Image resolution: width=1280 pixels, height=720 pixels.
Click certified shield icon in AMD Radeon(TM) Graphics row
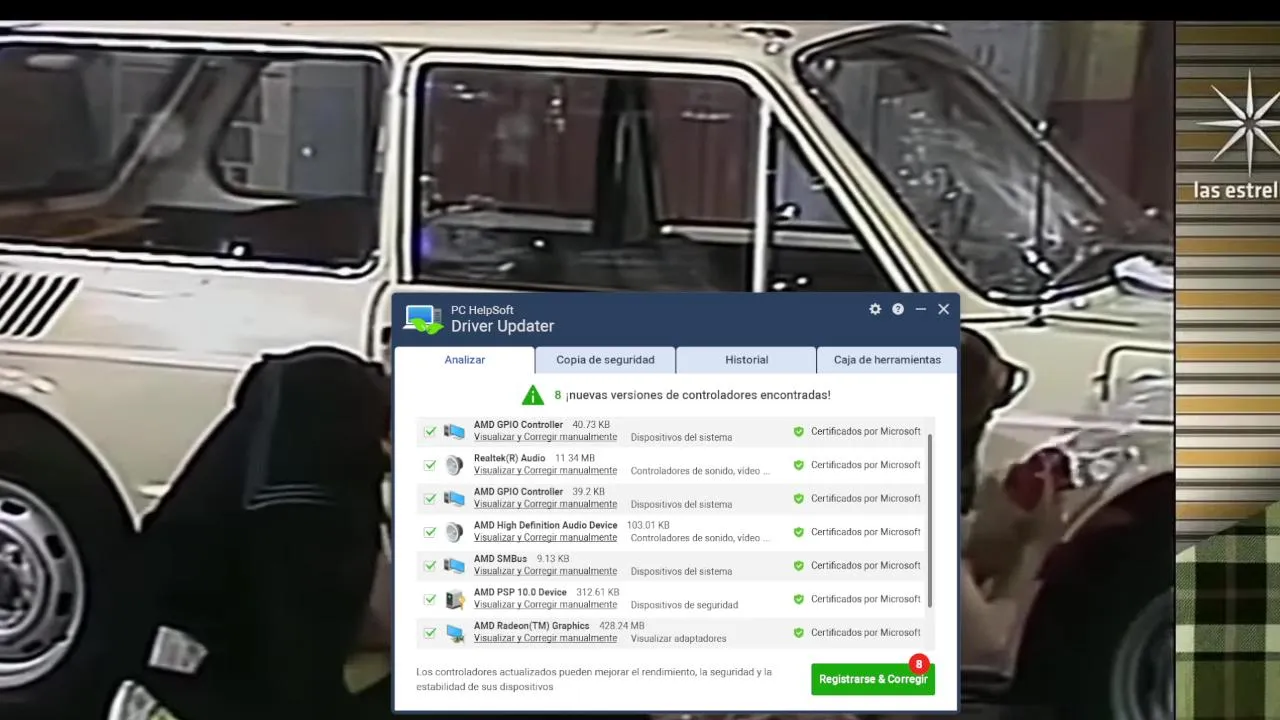point(798,633)
